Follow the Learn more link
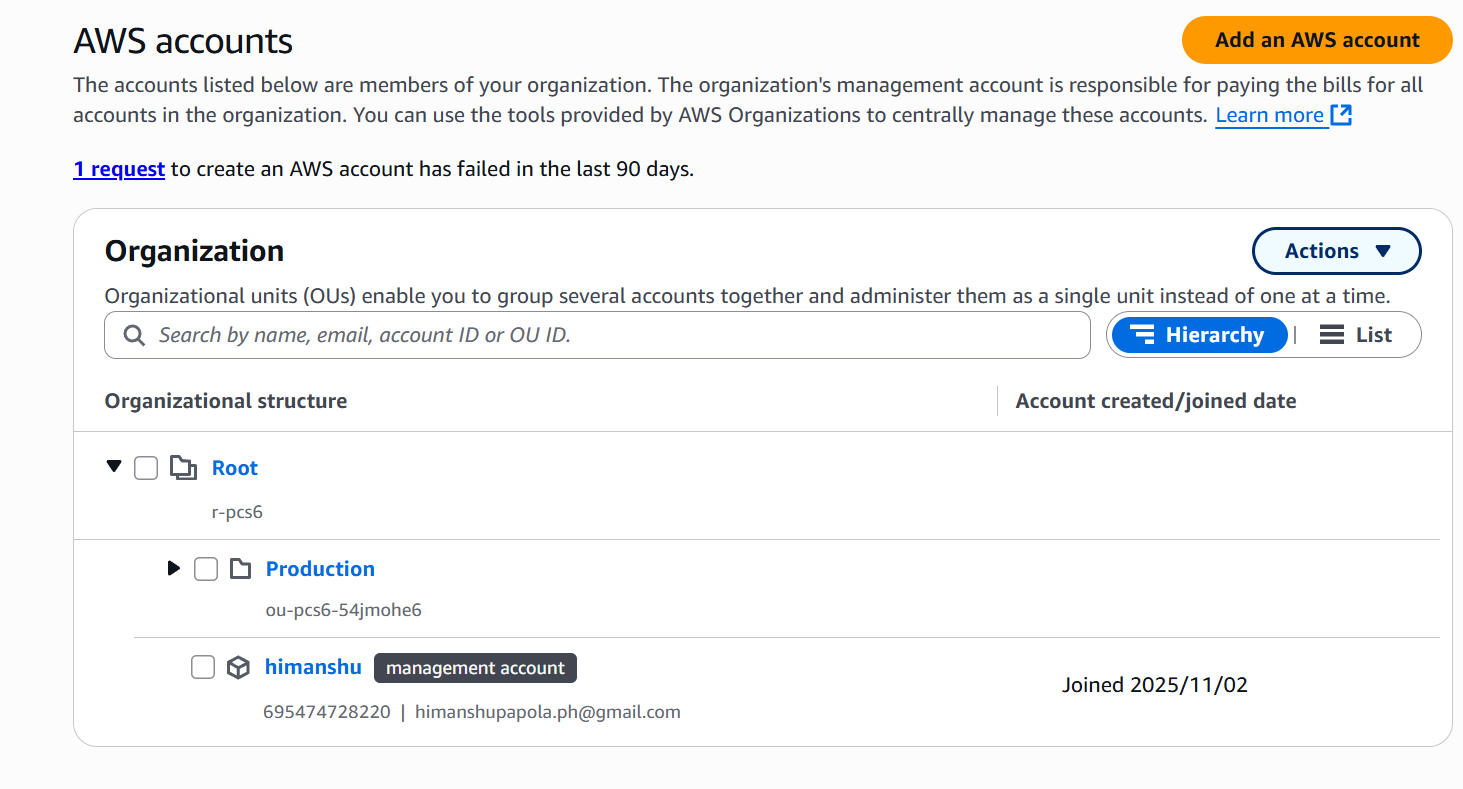The image size is (1463, 789). (x=1269, y=115)
